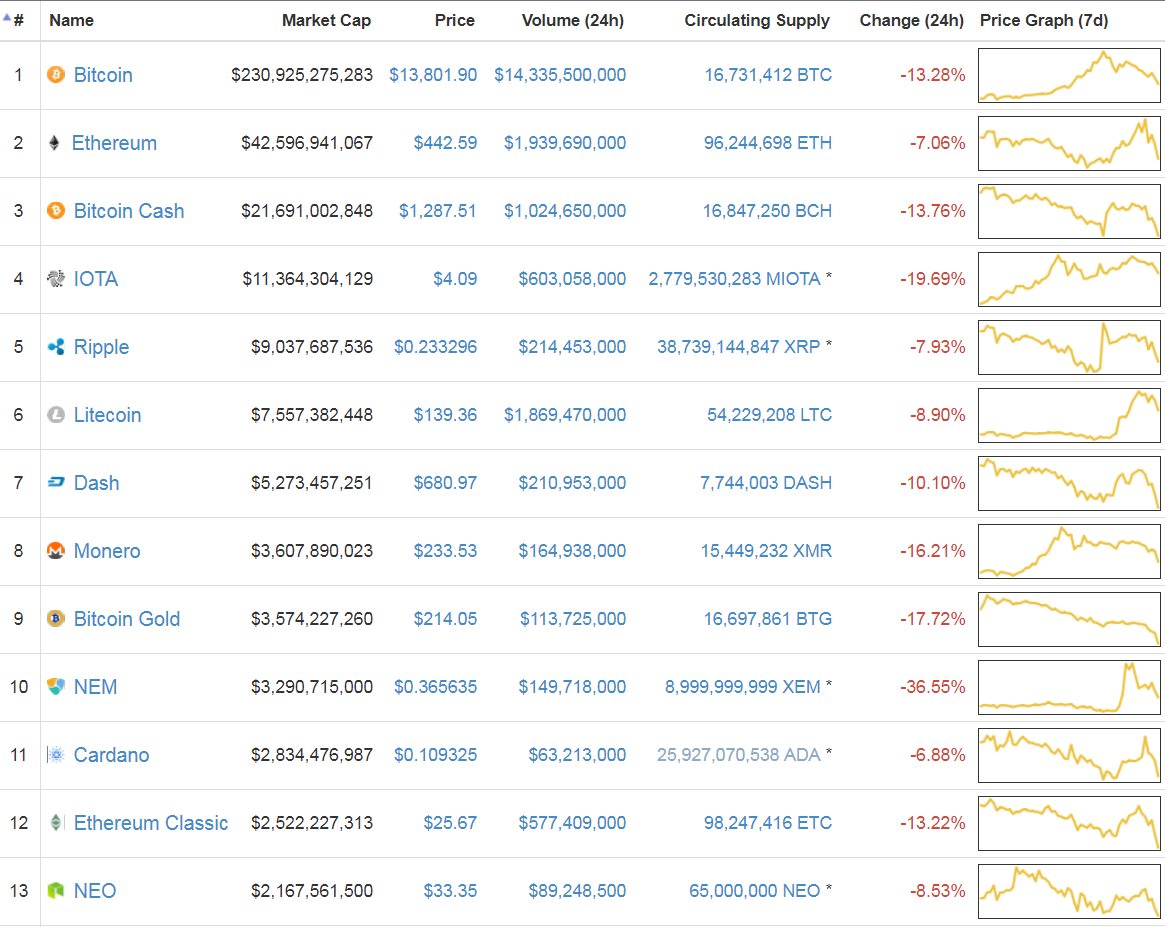The height and width of the screenshot is (927, 1165).
Task: Click the Litecoin logo icon
Action: pyautogui.click(x=56, y=414)
